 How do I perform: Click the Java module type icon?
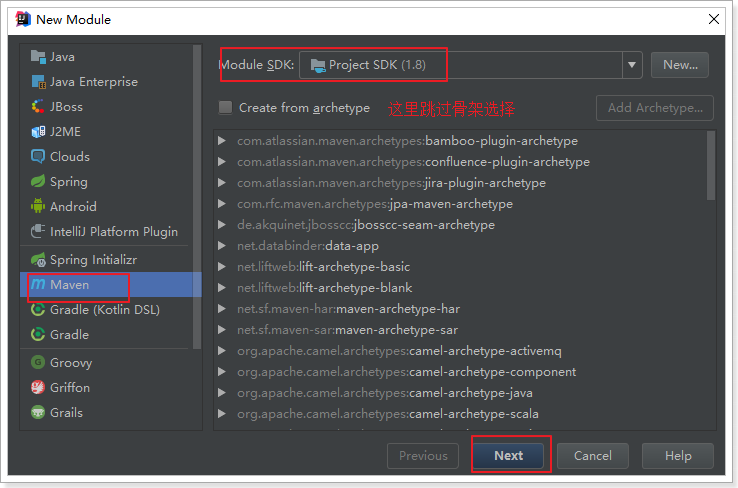coord(38,57)
